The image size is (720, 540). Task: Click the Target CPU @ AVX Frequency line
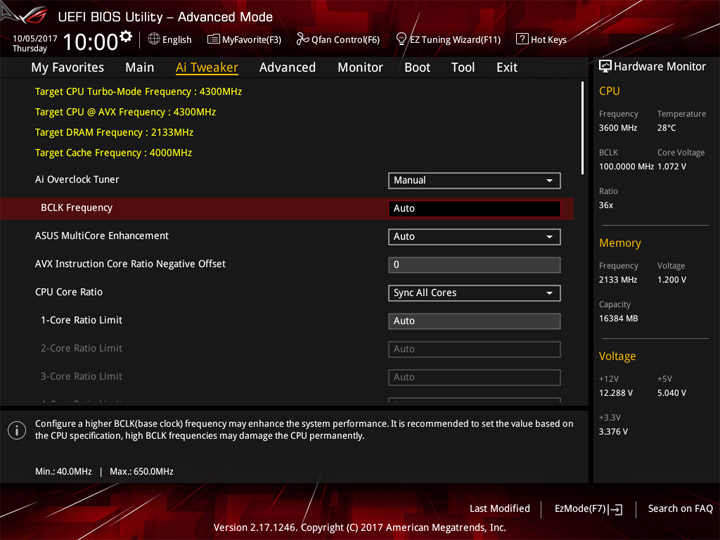[125, 112]
